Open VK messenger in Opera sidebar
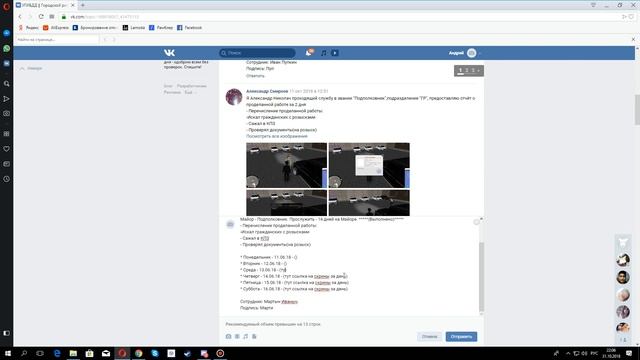 tap(7, 64)
